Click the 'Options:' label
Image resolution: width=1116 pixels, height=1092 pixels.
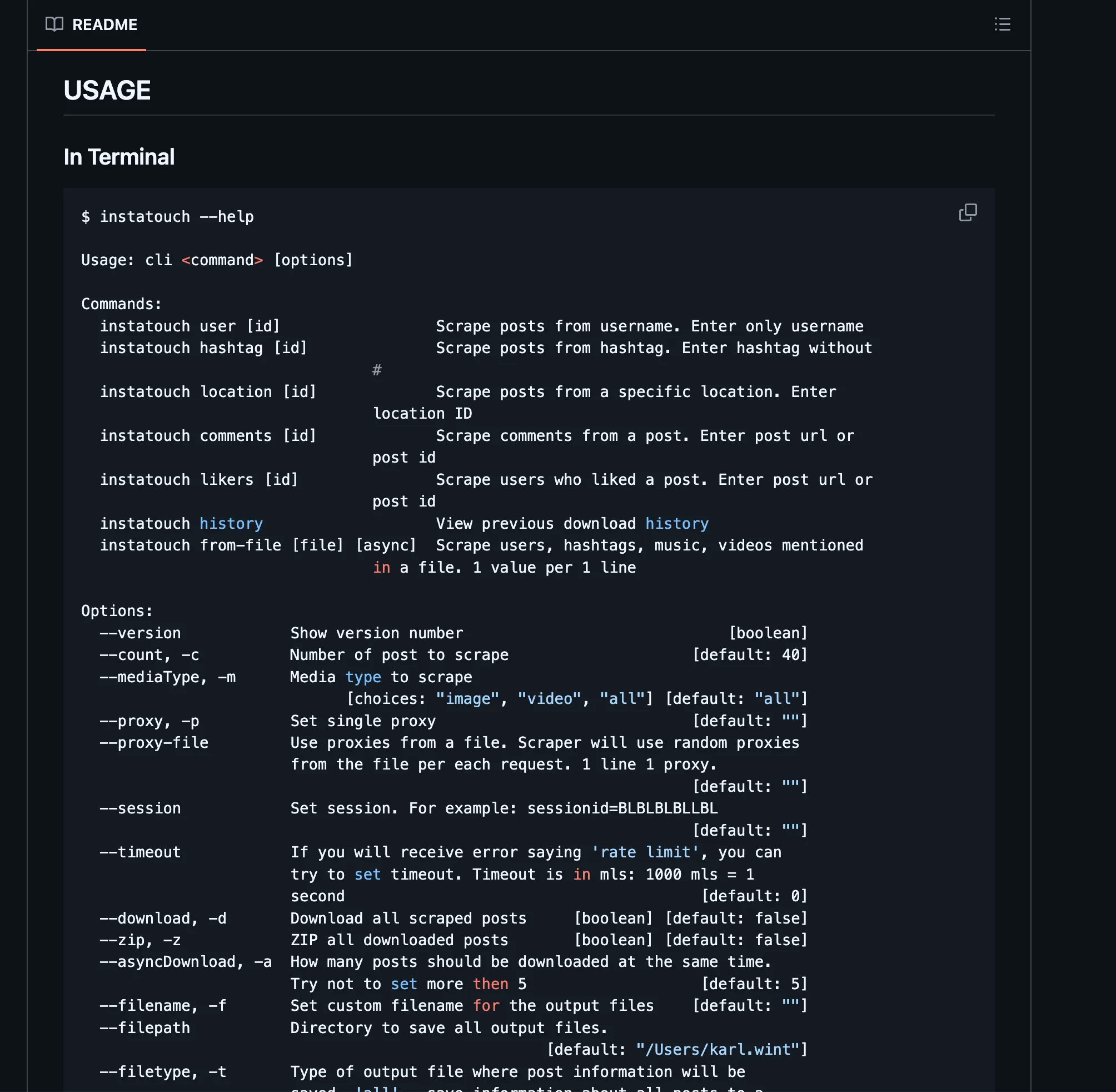tap(117, 612)
